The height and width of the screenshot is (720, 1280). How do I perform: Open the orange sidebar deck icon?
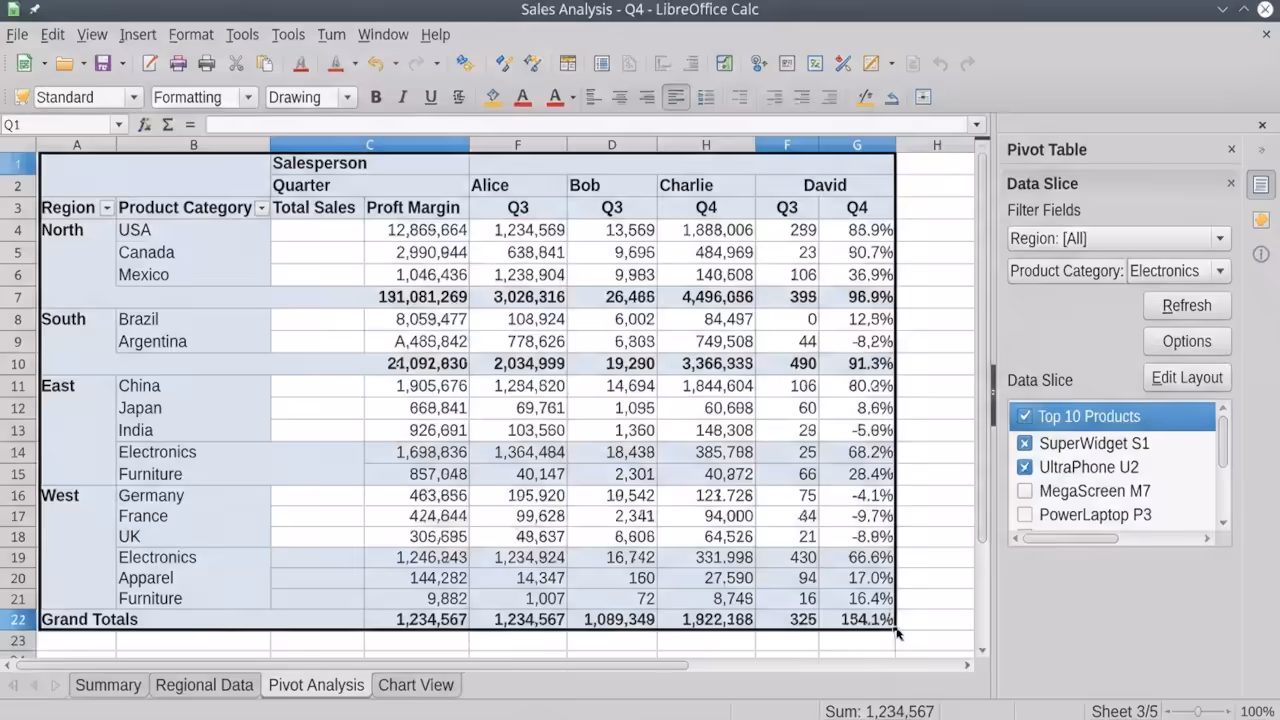click(1261, 220)
